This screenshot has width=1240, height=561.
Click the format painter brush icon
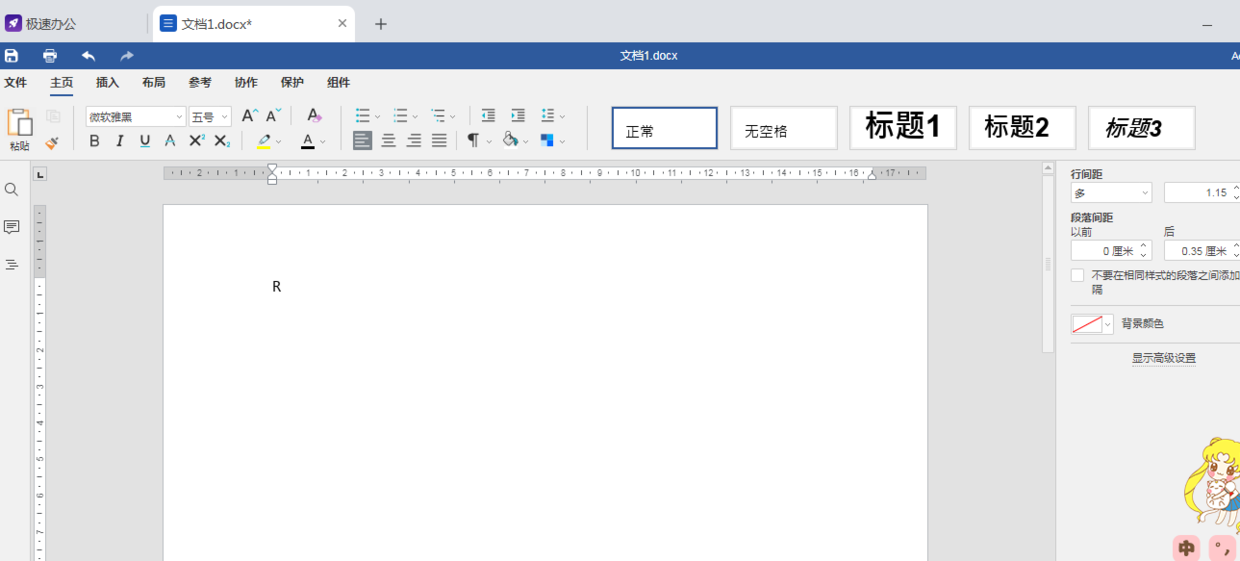click(52, 143)
